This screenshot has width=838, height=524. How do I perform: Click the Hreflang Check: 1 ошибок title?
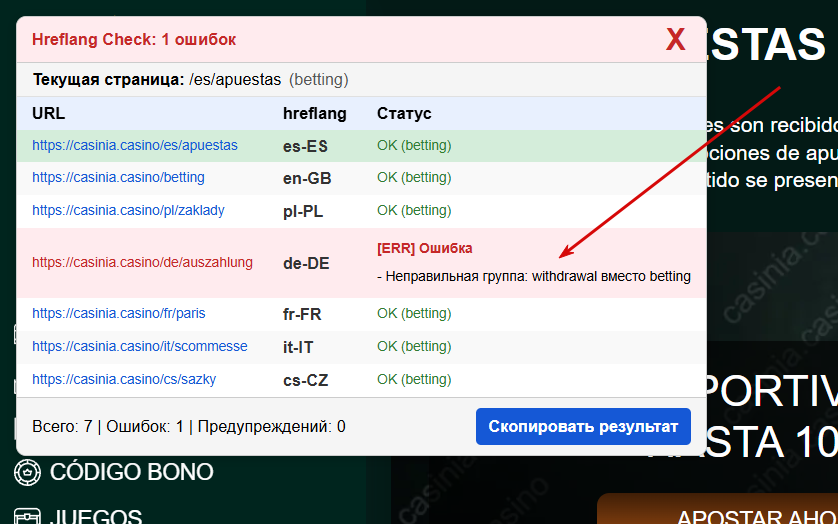pyautogui.click(x=134, y=40)
